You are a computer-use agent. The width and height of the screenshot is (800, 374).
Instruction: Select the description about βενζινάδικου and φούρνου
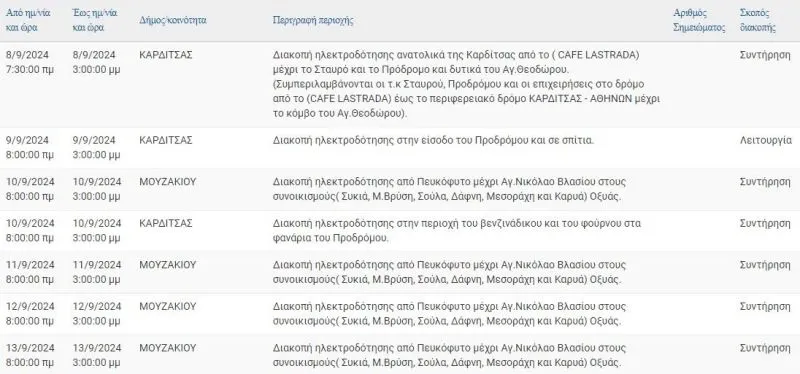(x=457, y=231)
